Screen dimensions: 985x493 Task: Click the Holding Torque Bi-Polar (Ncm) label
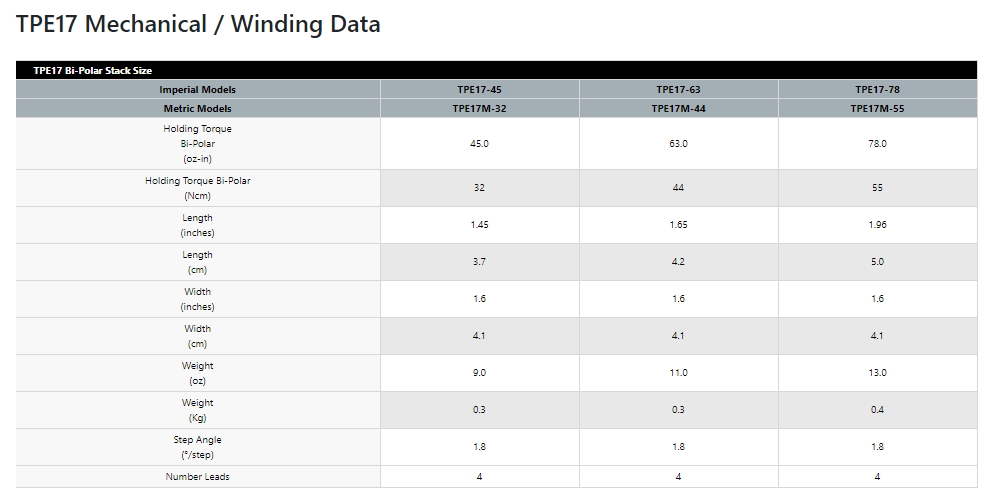(198, 188)
